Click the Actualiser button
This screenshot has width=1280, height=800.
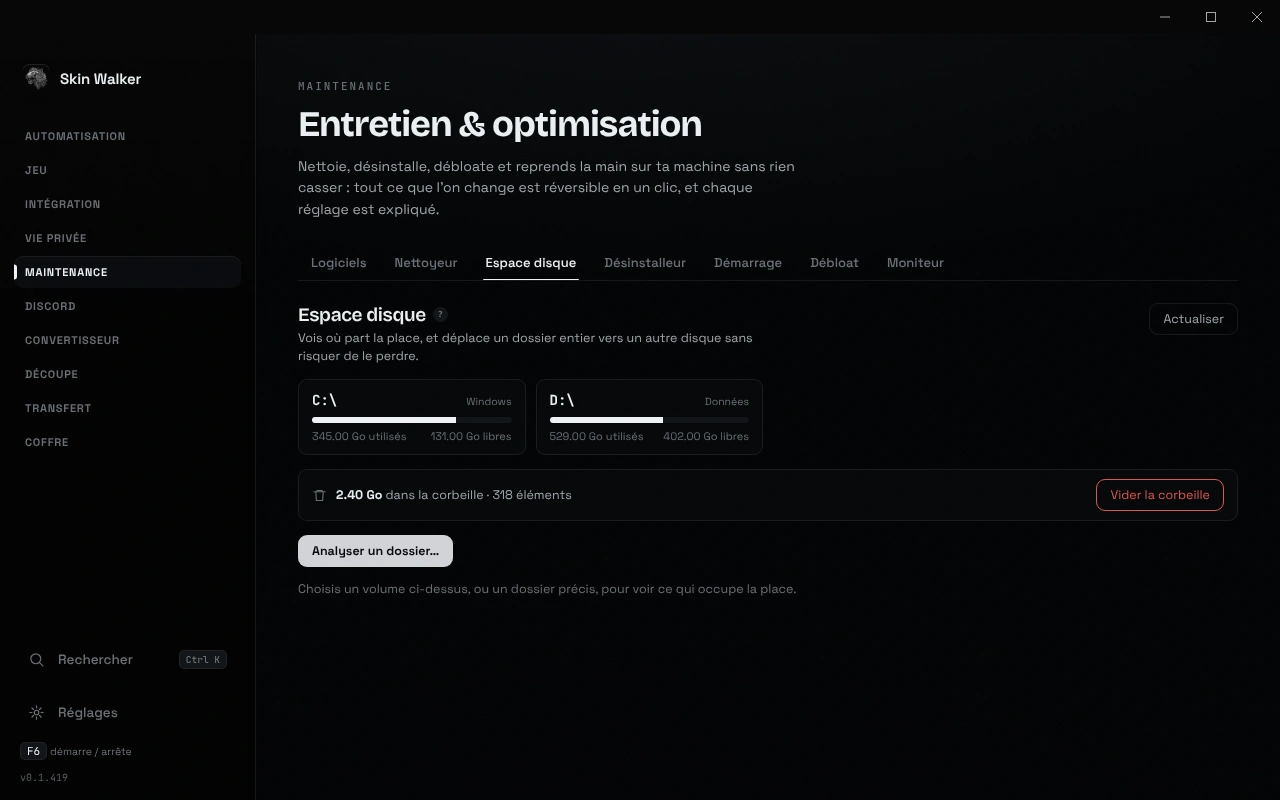(1193, 319)
